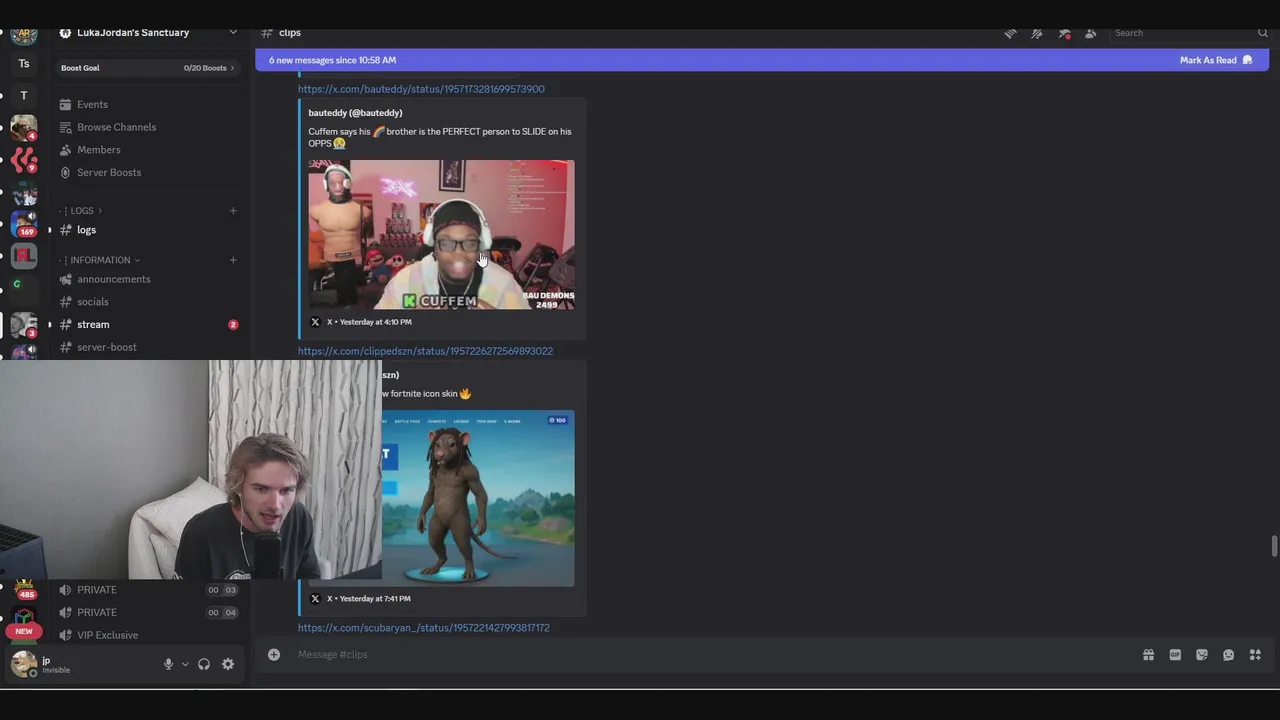This screenshot has height=720, width=1280.
Task: Jump to 6 new messages since 10:58 AM
Action: click(x=332, y=60)
